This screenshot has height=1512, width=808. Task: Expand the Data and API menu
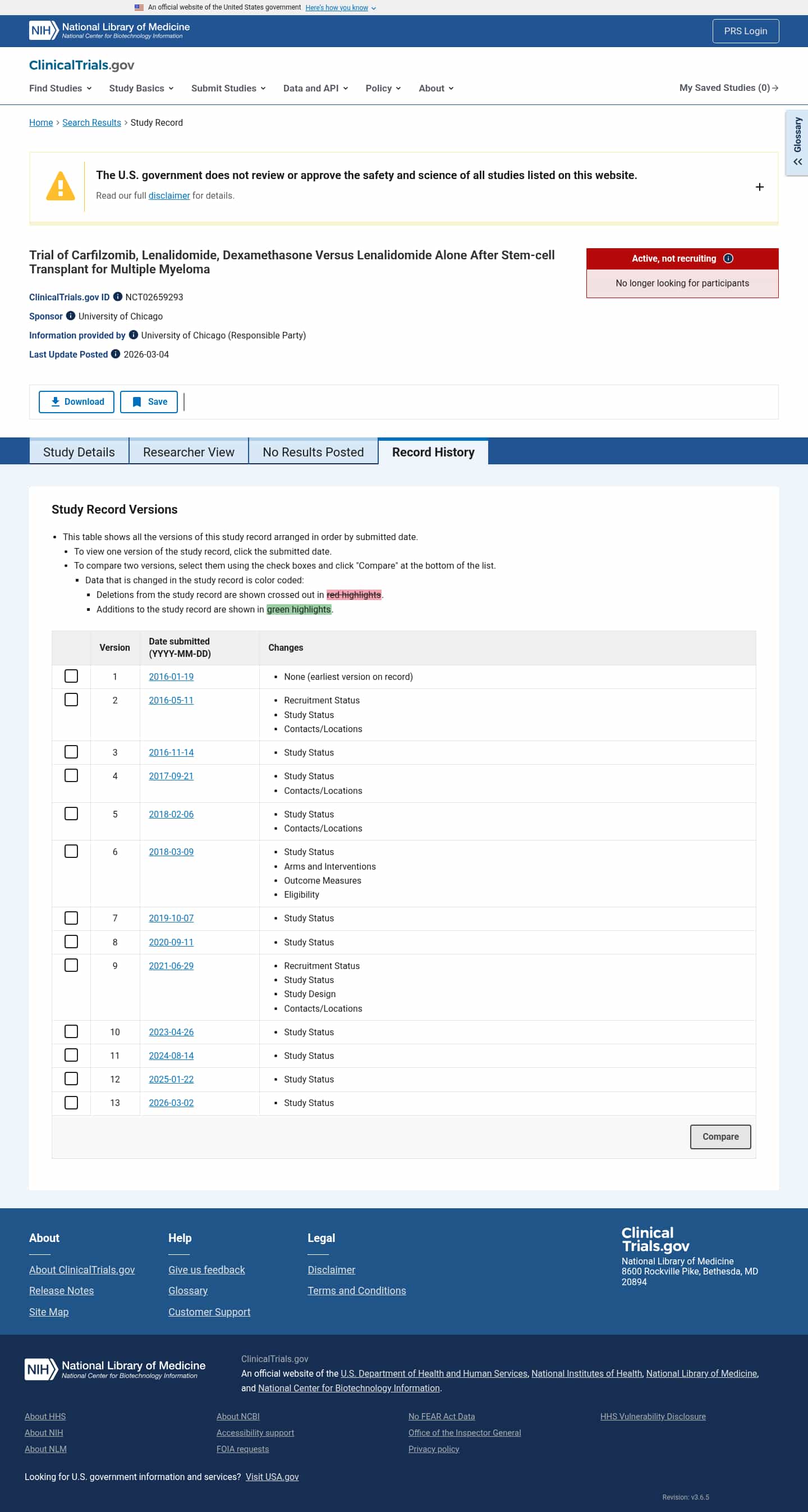316,88
